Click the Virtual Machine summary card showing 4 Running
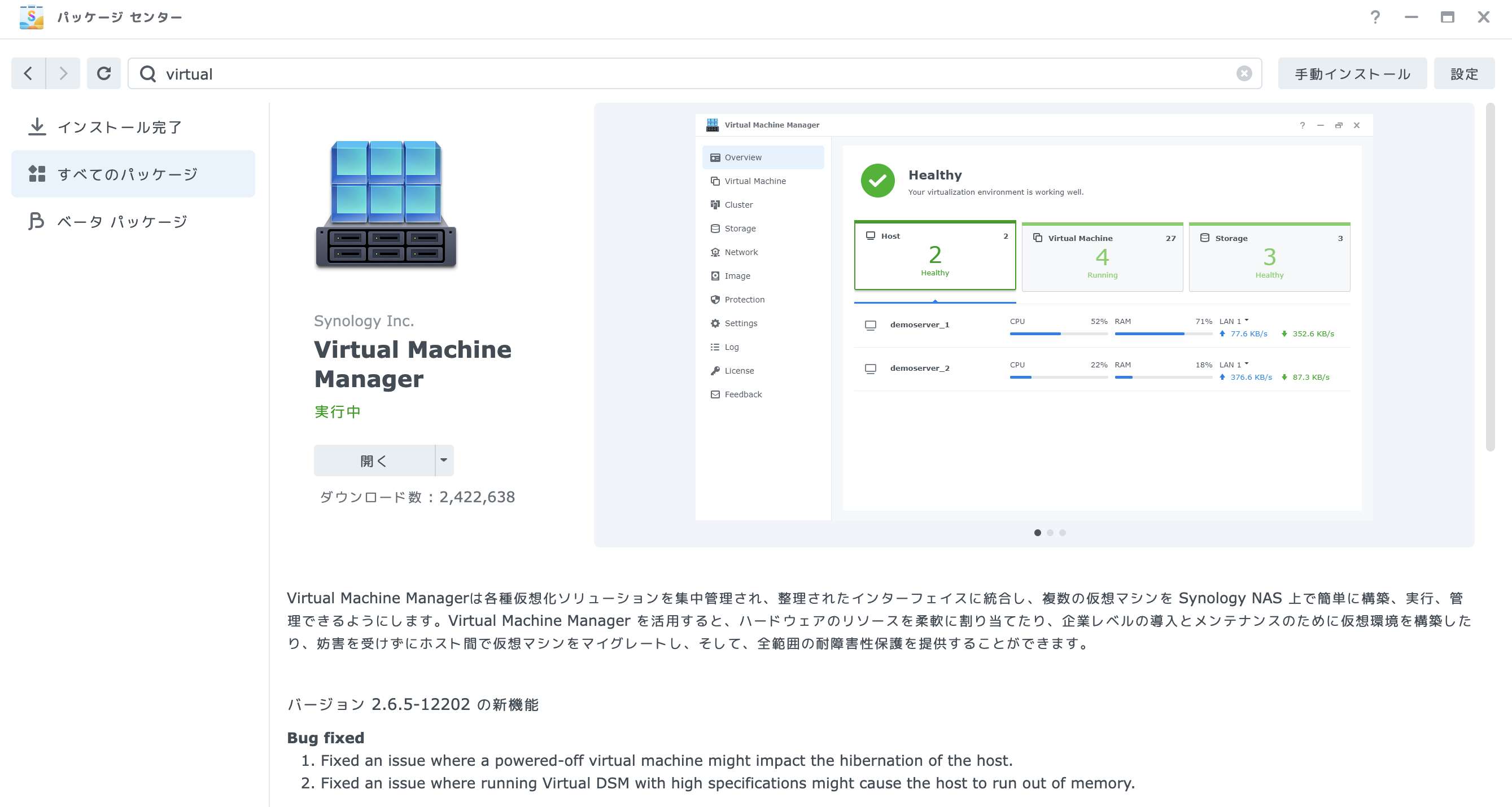Image resolution: width=1512 pixels, height=807 pixels. [1102, 257]
